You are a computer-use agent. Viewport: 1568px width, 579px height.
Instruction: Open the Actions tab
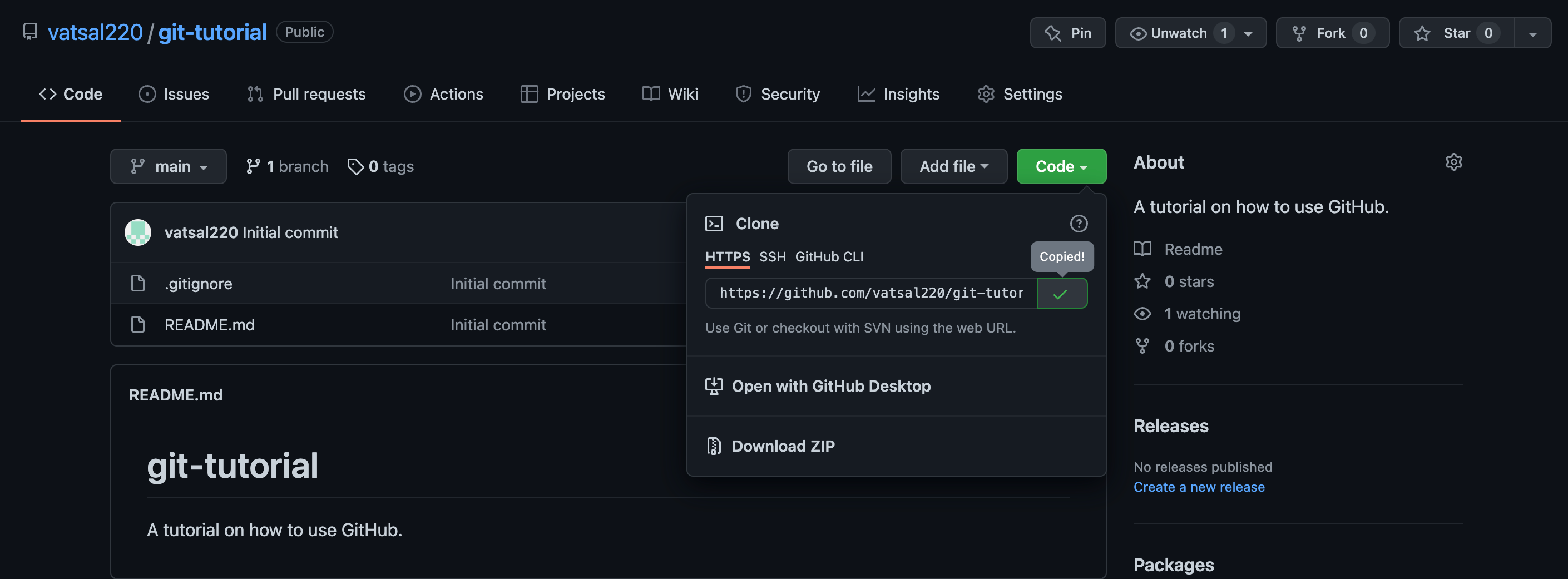443,94
